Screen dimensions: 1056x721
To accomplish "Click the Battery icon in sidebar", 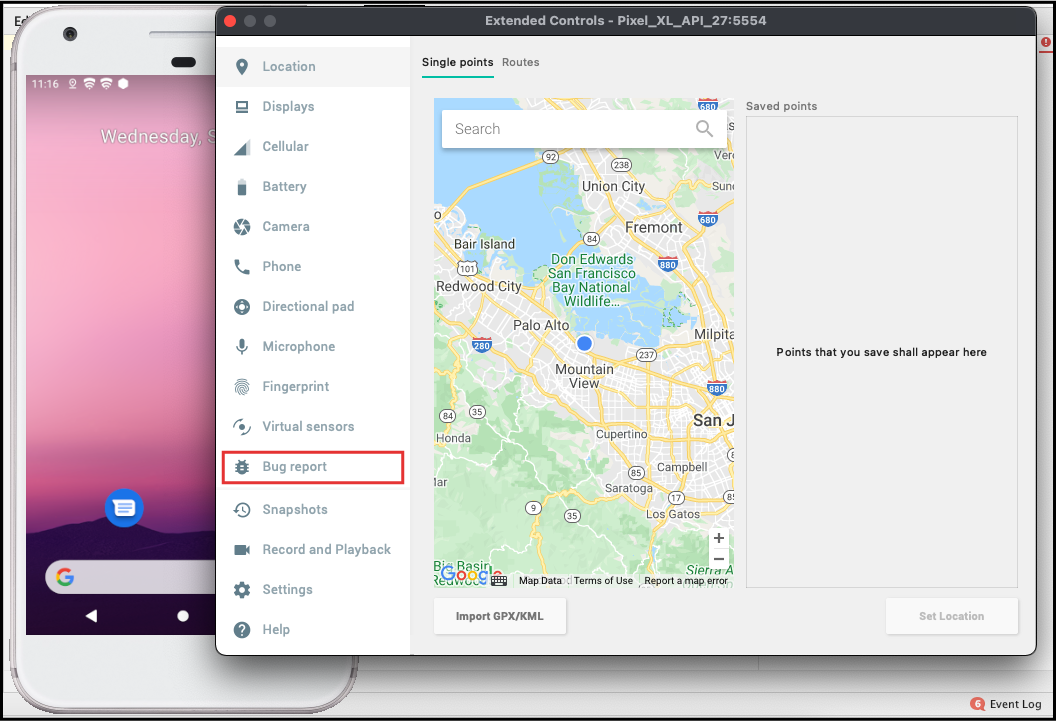I will point(242,187).
